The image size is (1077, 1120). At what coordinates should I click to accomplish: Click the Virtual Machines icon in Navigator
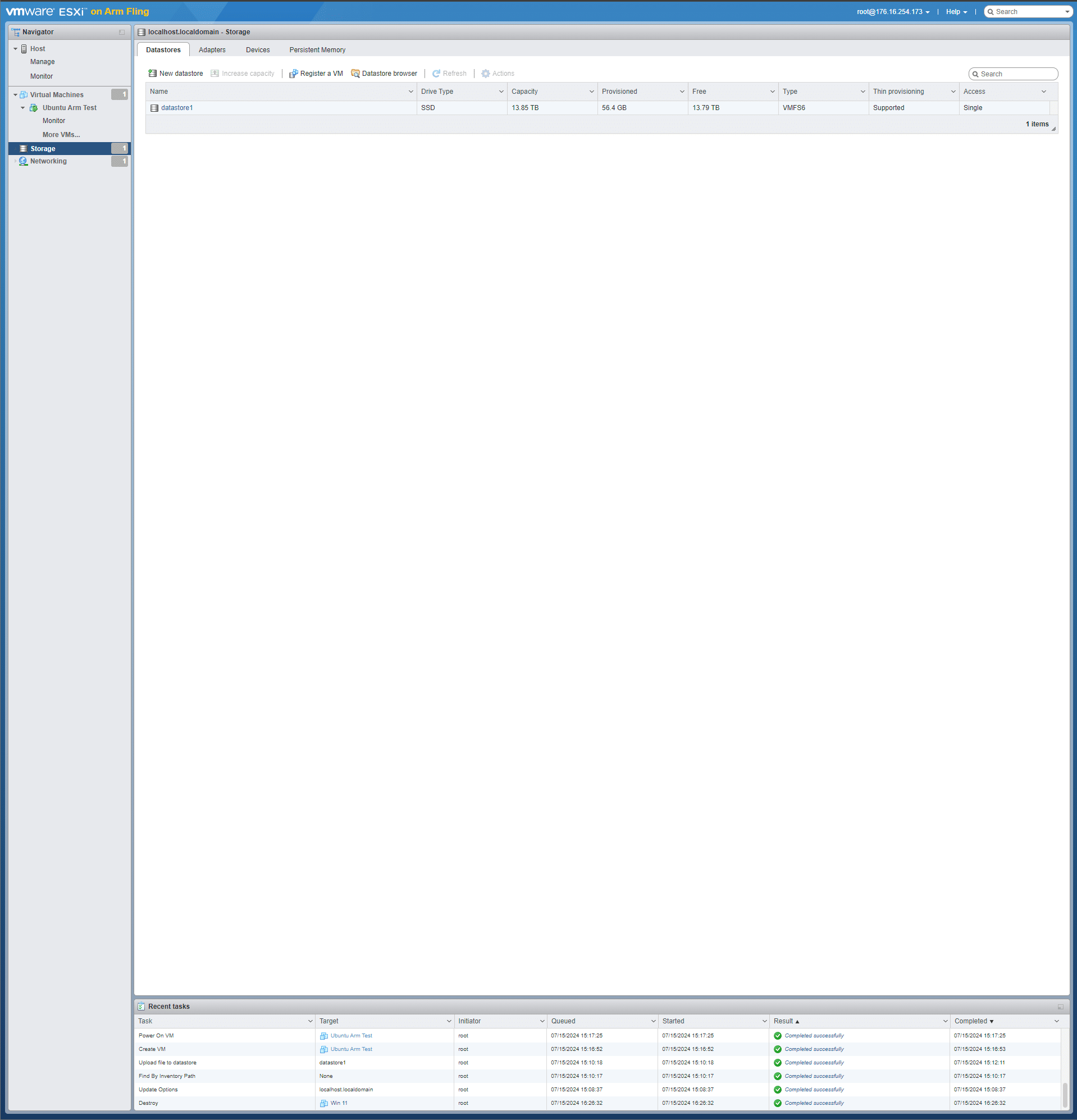24,95
